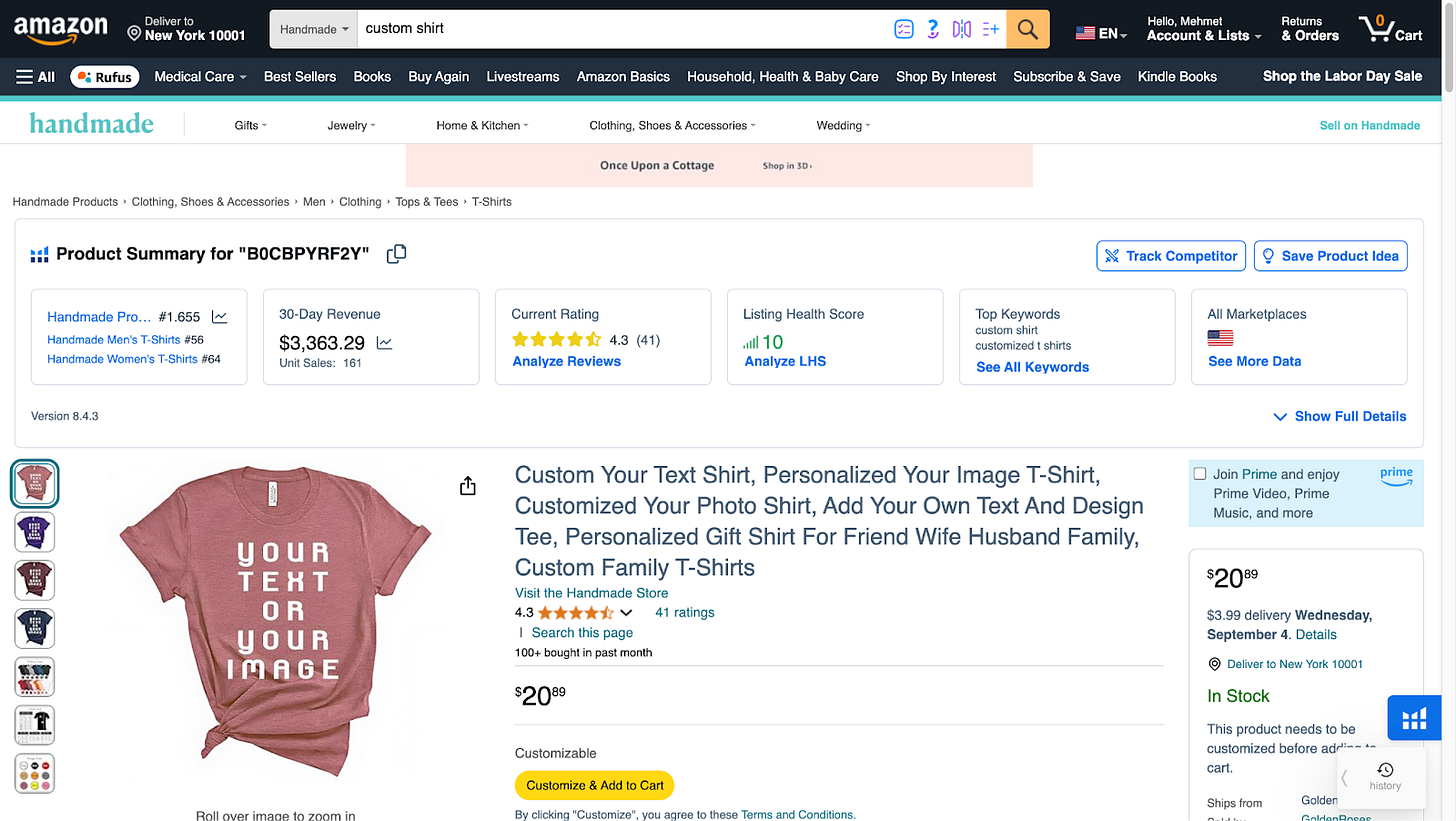Click the share icon above product image

[468, 486]
